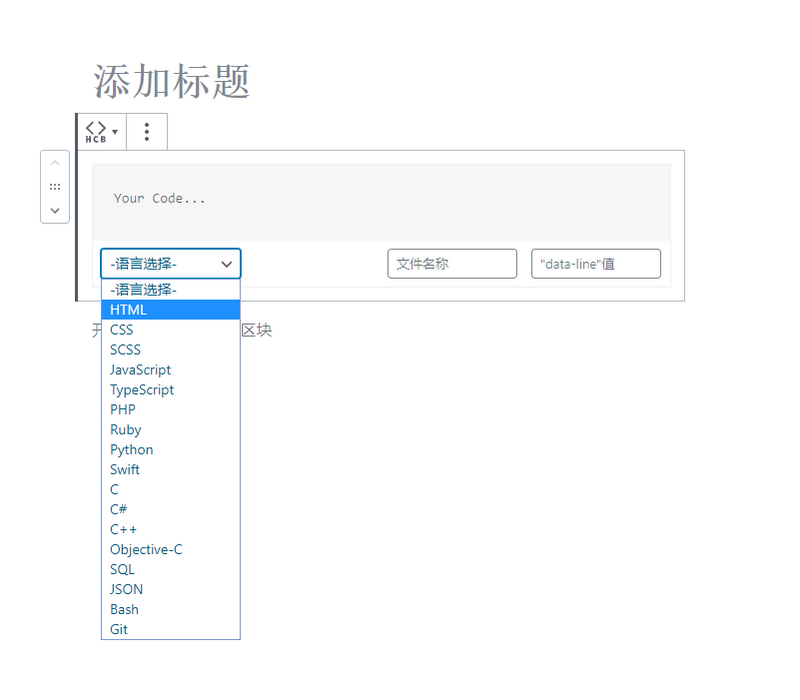Select Objective-C language option
The width and height of the screenshot is (800, 700).
(171, 549)
